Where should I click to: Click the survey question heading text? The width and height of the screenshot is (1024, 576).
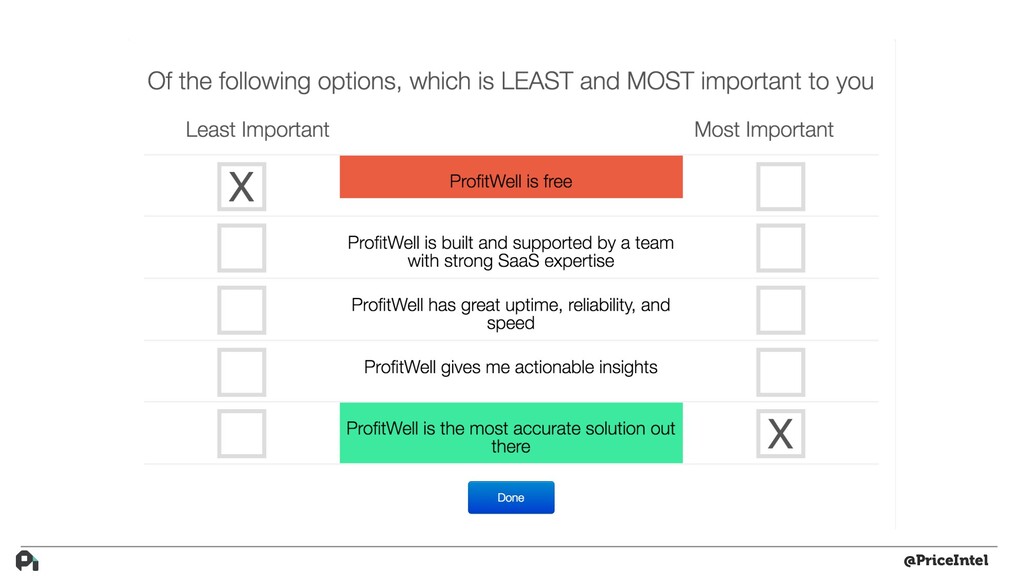click(510, 82)
